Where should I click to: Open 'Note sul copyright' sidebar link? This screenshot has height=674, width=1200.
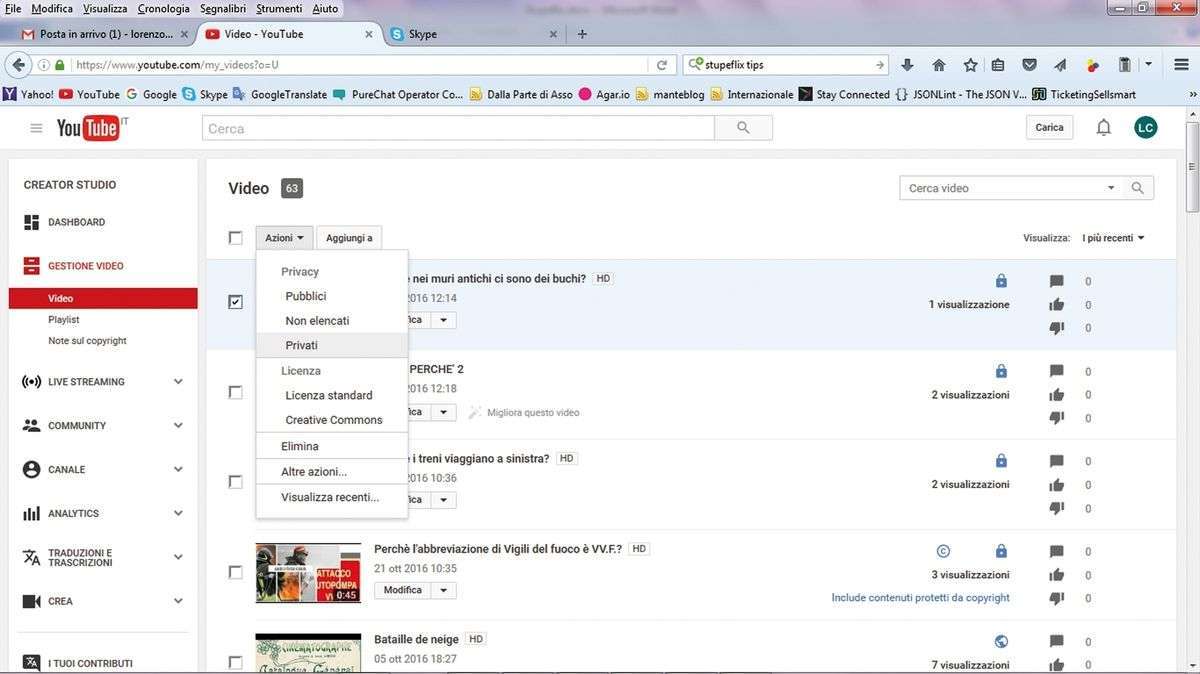(87, 341)
